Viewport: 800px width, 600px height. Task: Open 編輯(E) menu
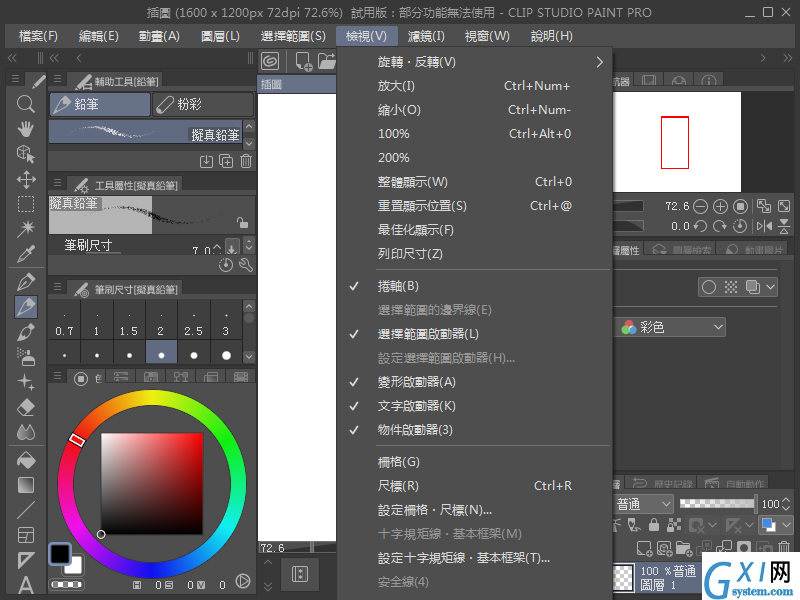pyautogui.click(x=98, y=36)
